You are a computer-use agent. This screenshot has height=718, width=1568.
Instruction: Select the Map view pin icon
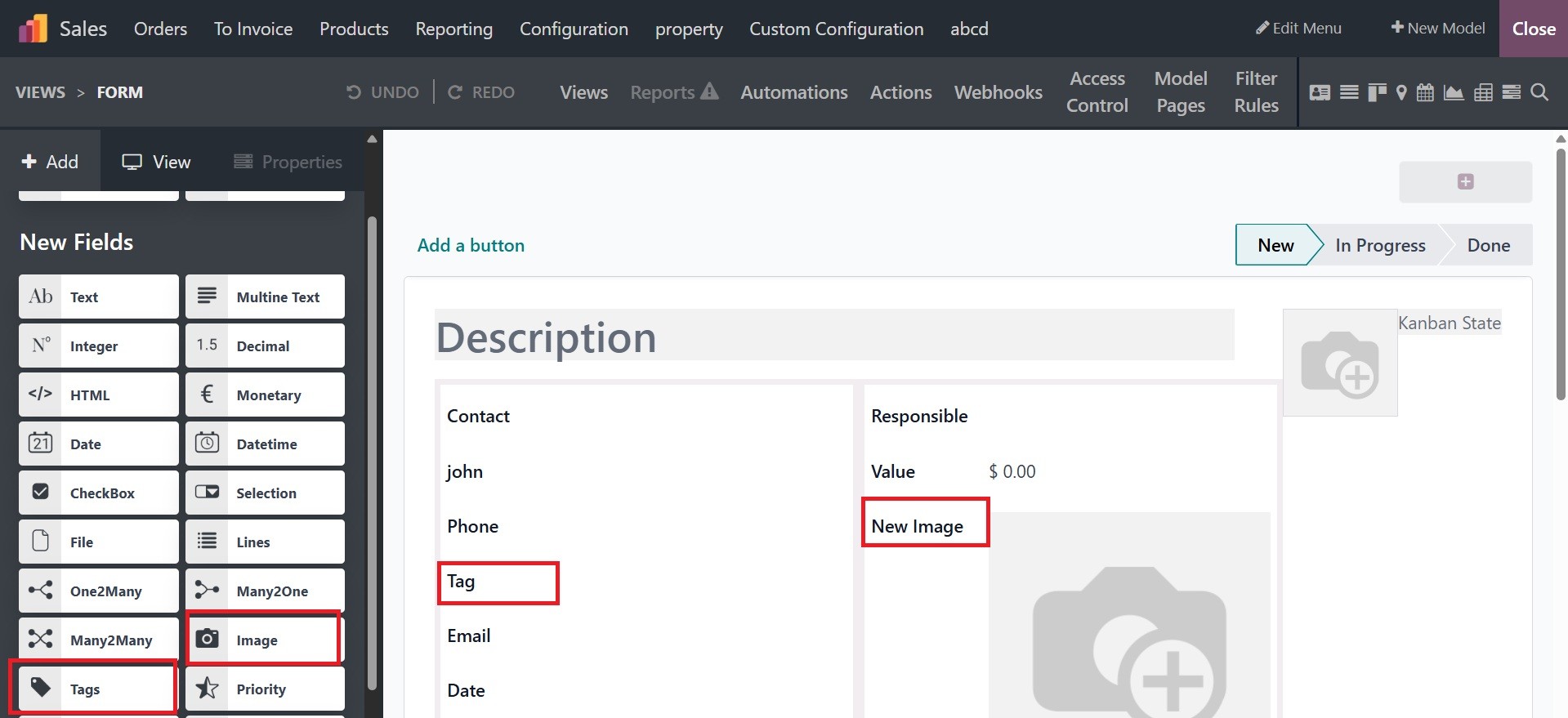point(1401,92)
